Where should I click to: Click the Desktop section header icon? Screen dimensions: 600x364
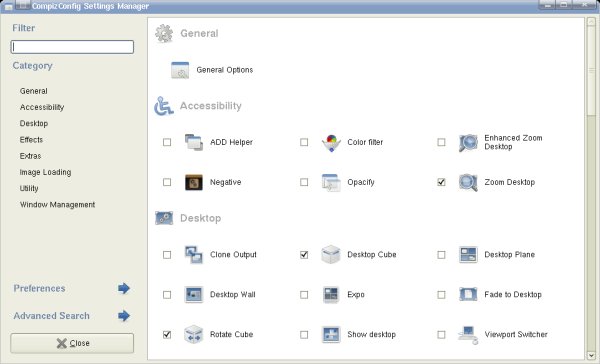[x=164, y=218]
